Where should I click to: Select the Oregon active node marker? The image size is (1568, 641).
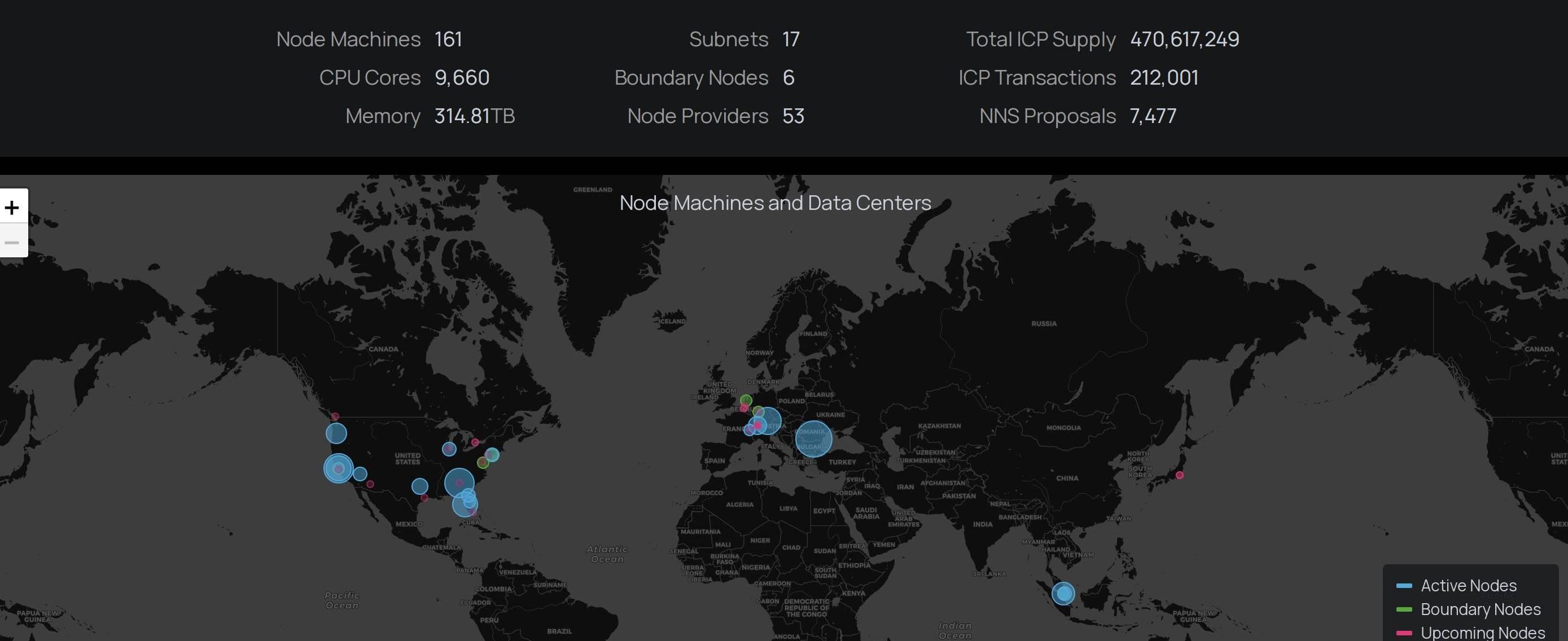336,433
